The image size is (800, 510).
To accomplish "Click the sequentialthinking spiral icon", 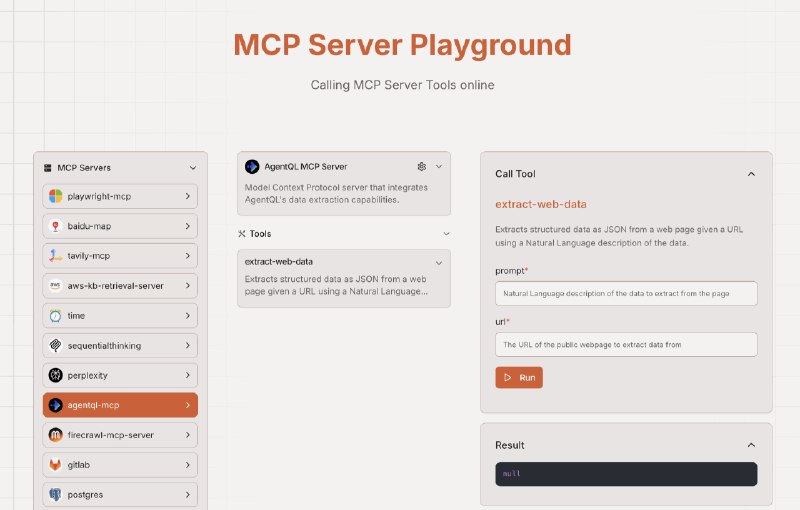I will [x=55, y=345].
